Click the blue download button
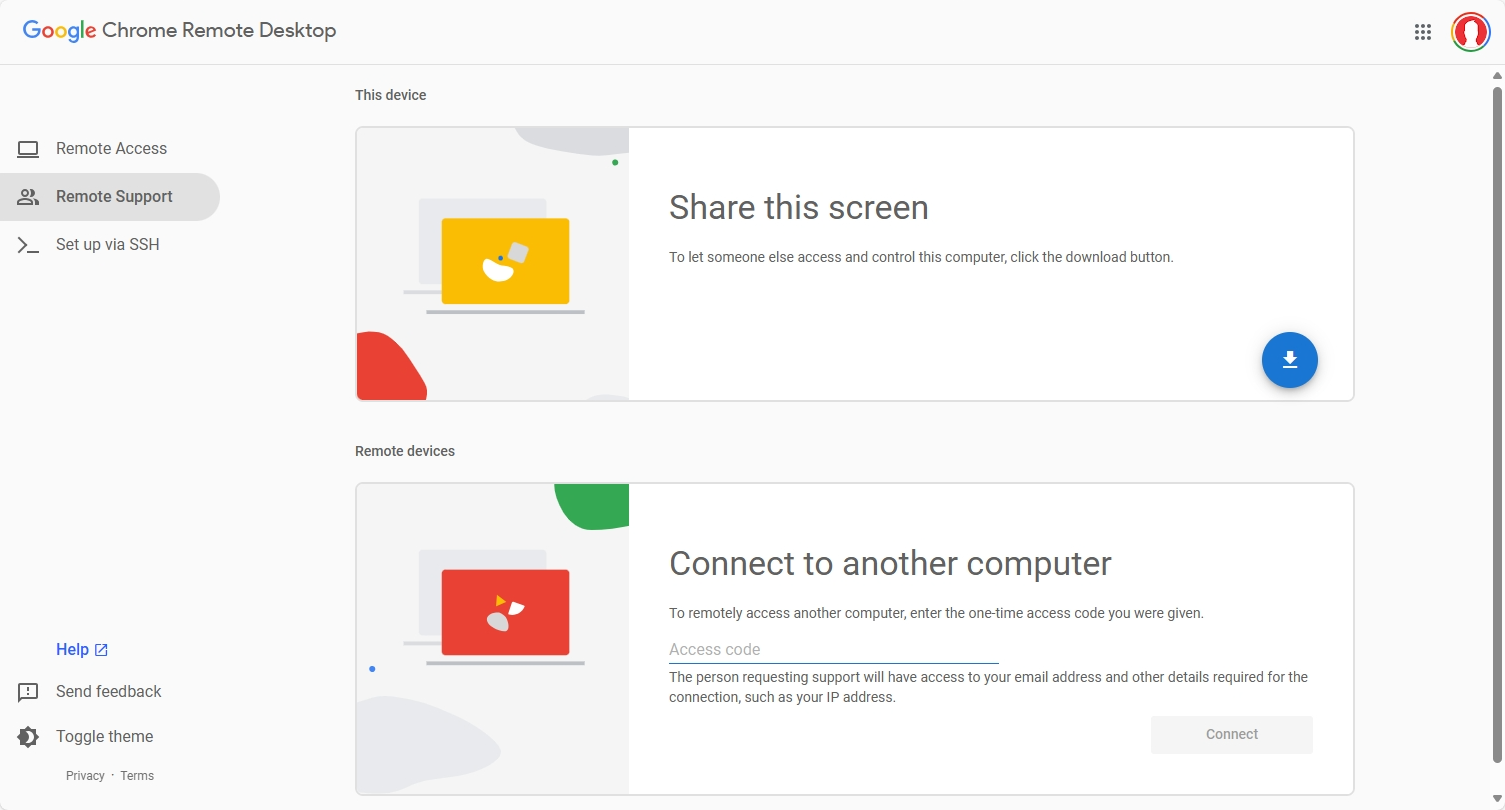 (1290, 360)
